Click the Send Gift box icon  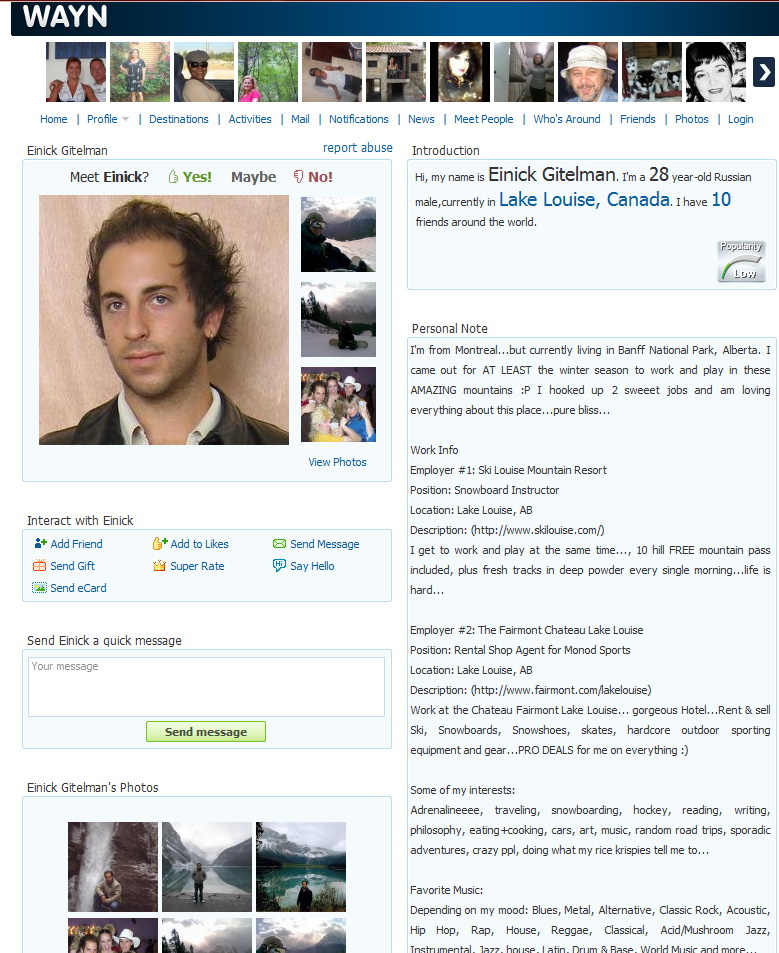tap(39, 566)
